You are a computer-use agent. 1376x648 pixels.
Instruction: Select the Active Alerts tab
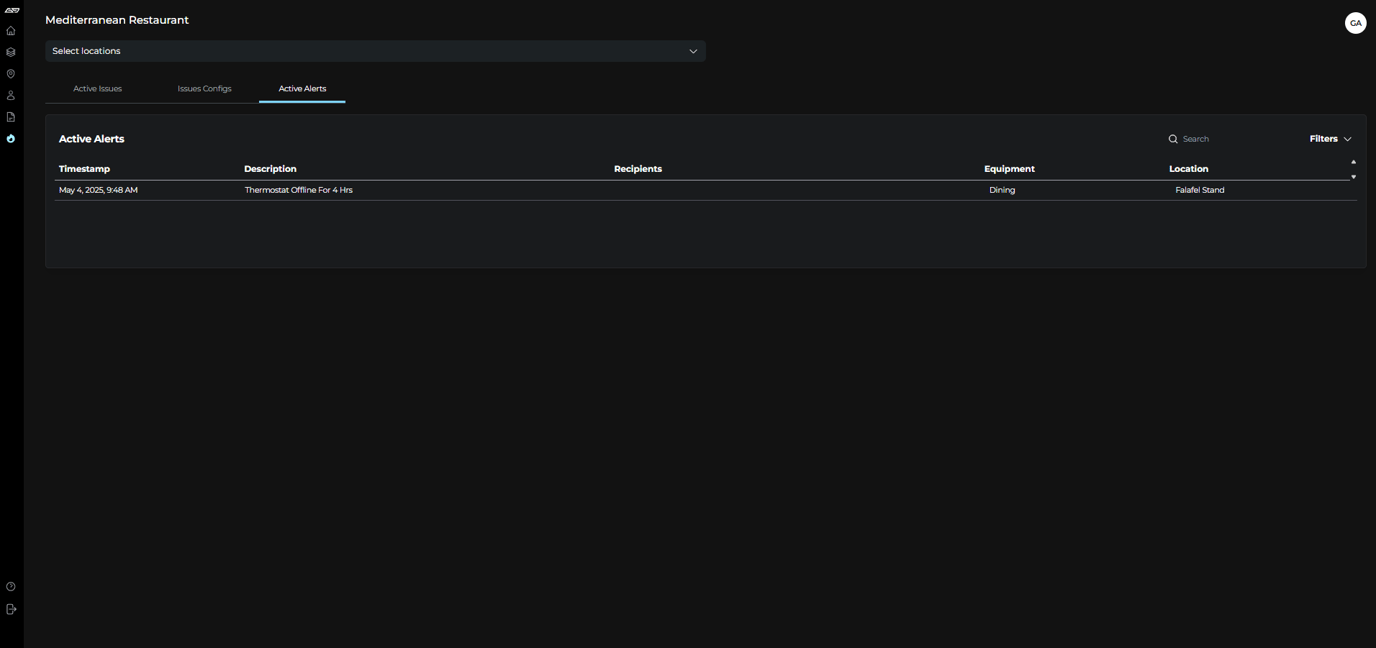click(x=302, y=89)
